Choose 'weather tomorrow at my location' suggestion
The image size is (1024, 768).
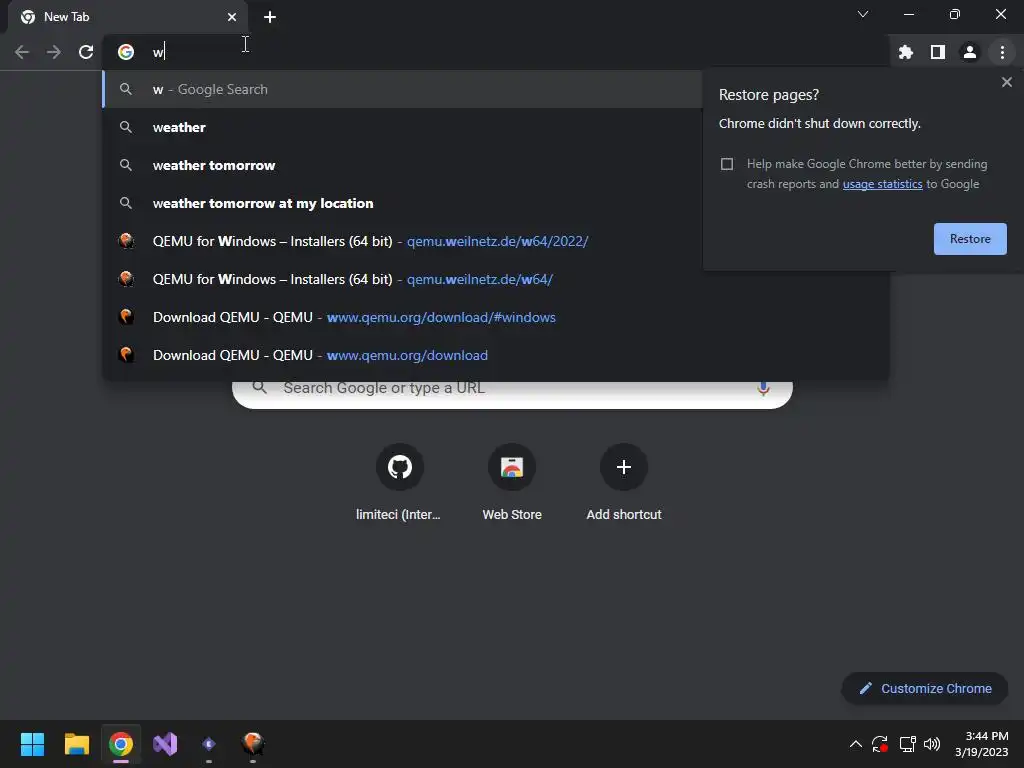(402, 203)
